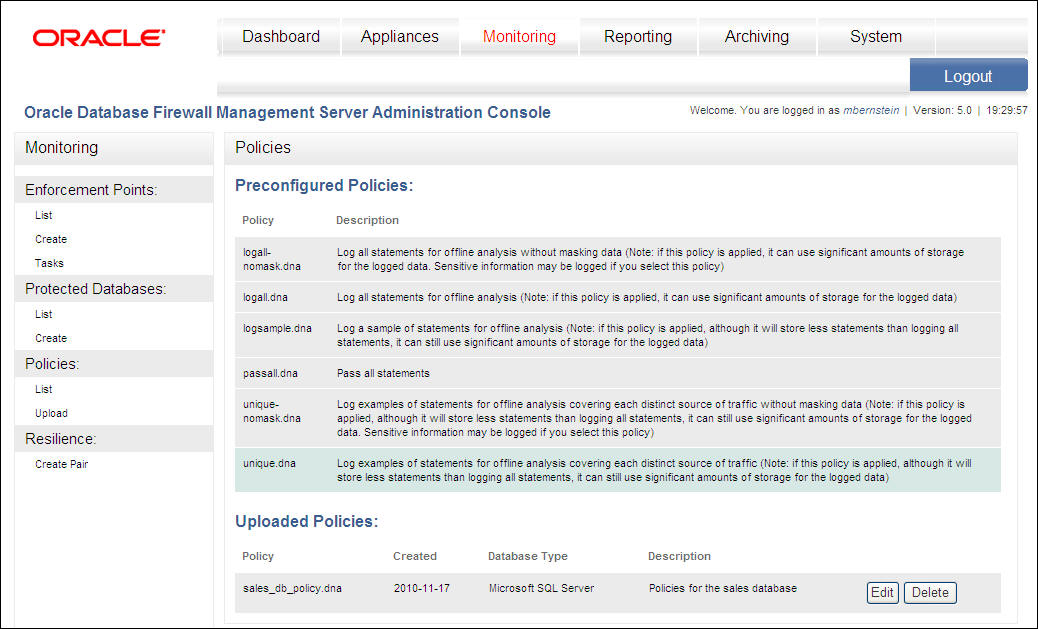Image resolution: width=1038 pixels, height=629 pixels.
Task: Select the logall-nomask.dna policy
Action: [618, 260]
